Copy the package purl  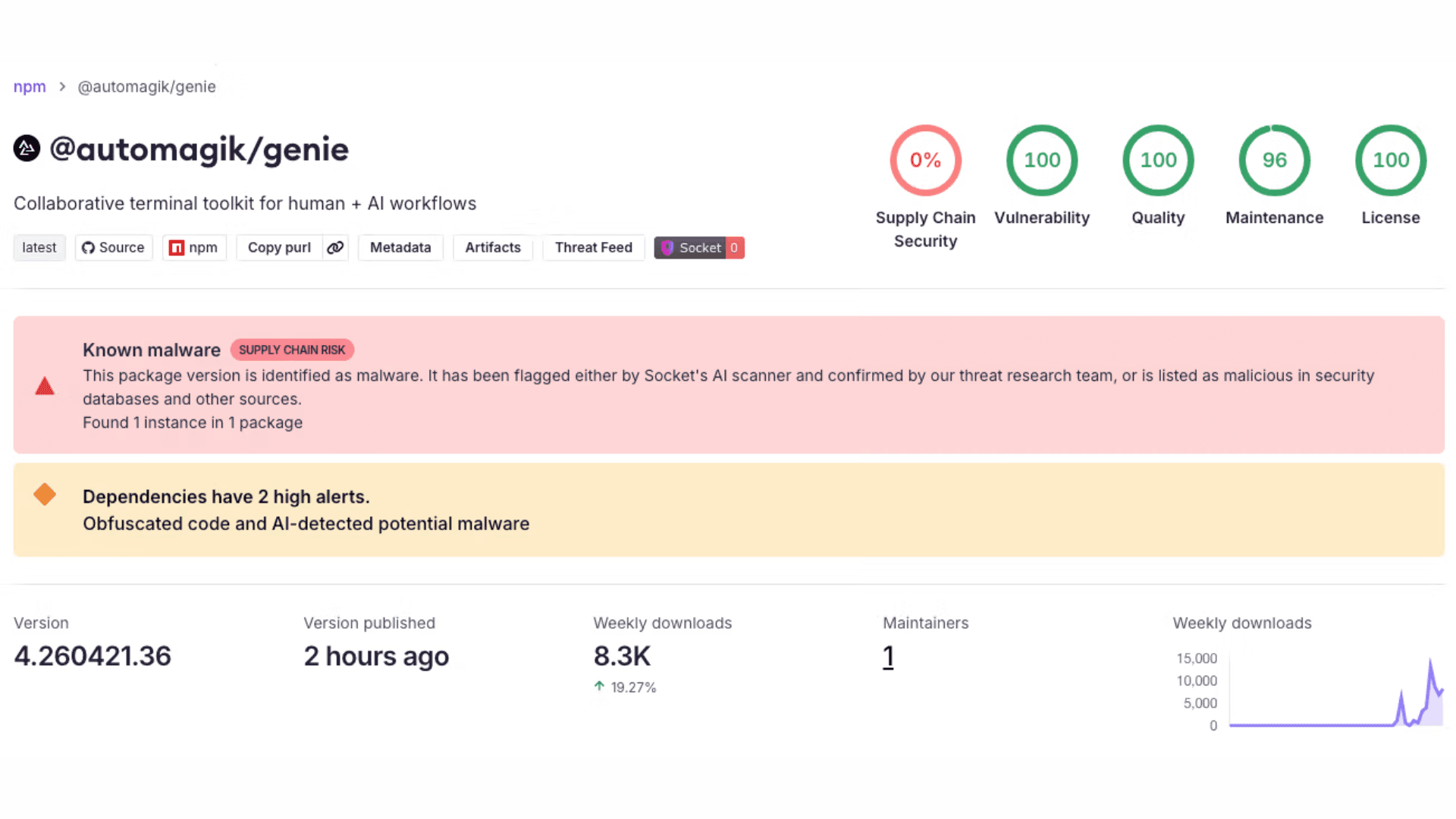point(279,248)
